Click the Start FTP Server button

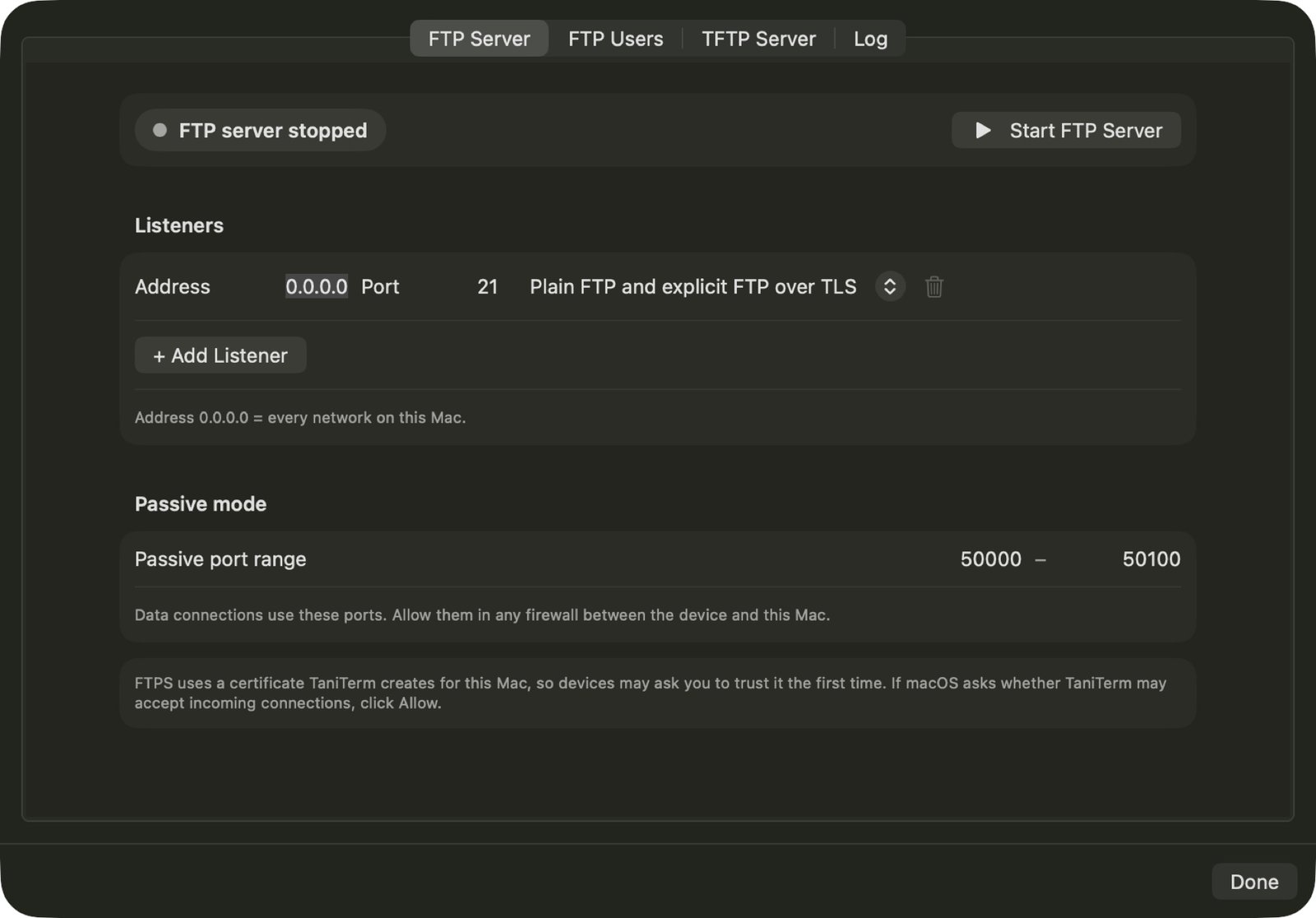(x=1066, y=130)
